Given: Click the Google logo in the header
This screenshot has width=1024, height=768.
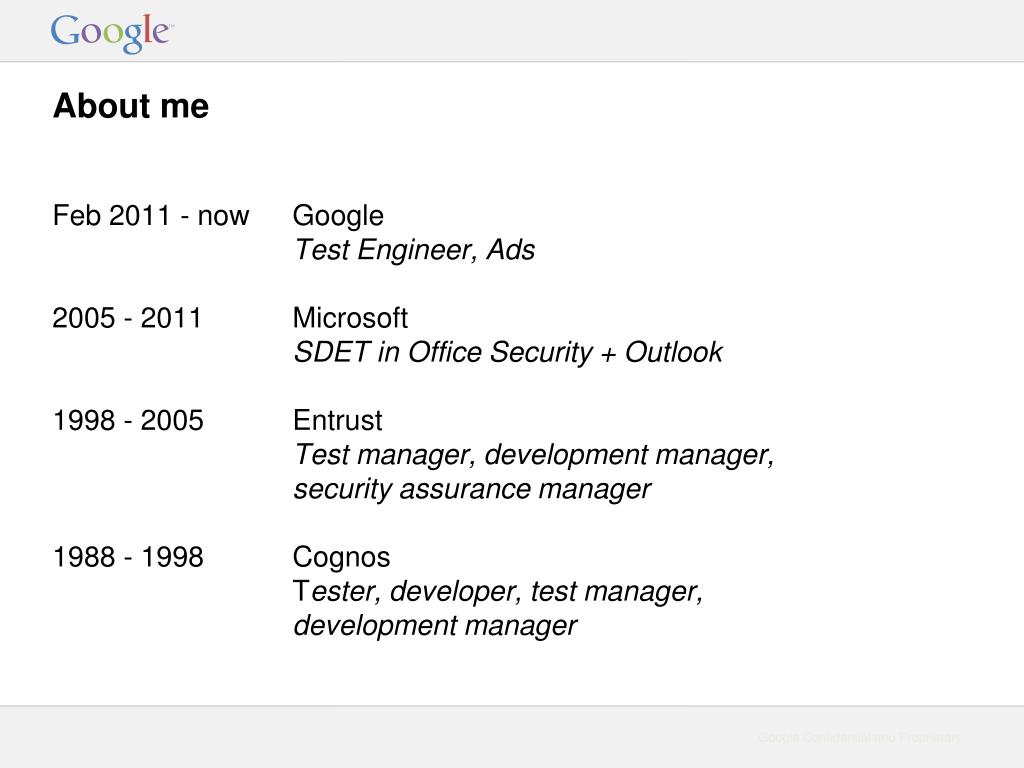Looking at the screenshot, I should click(112, 33).
